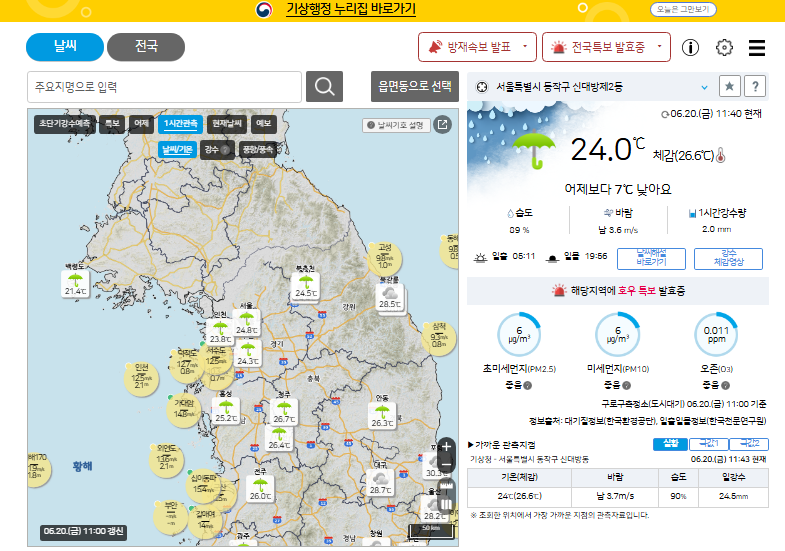Click the 오존 grade help icon
785x551 pixels.
click(x=725, y=385)
